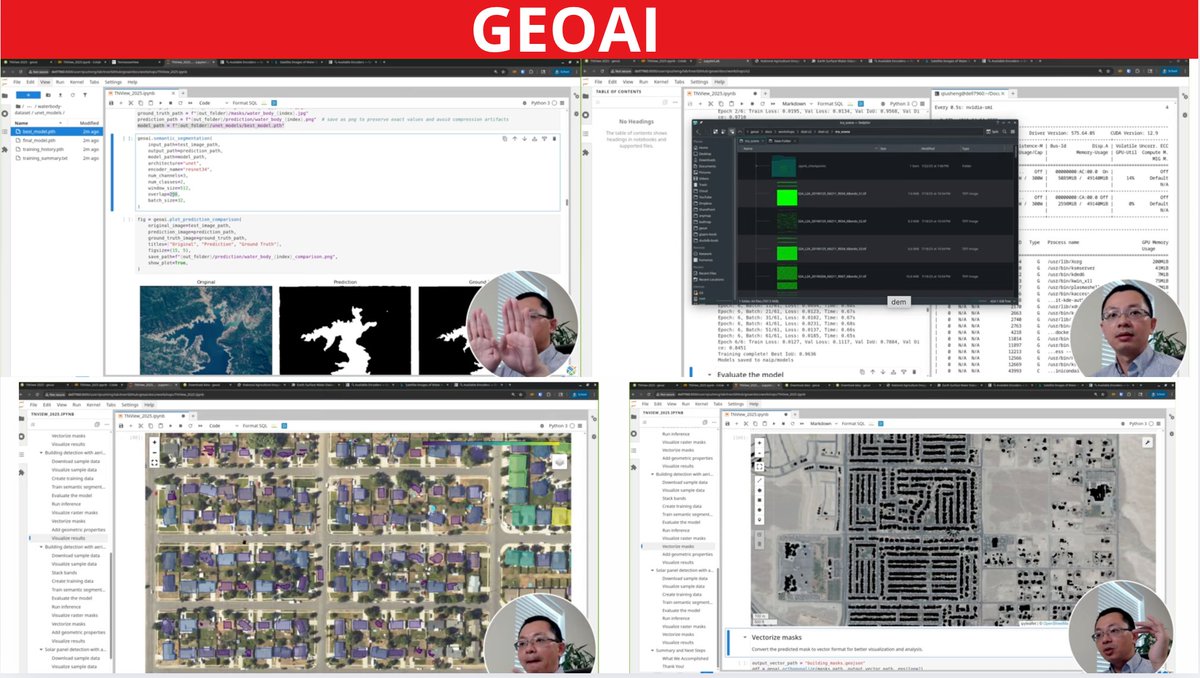Screen dimensions: 1200x678
Task: Zoom out on the colored buildings map
Action: click(154, 452)
